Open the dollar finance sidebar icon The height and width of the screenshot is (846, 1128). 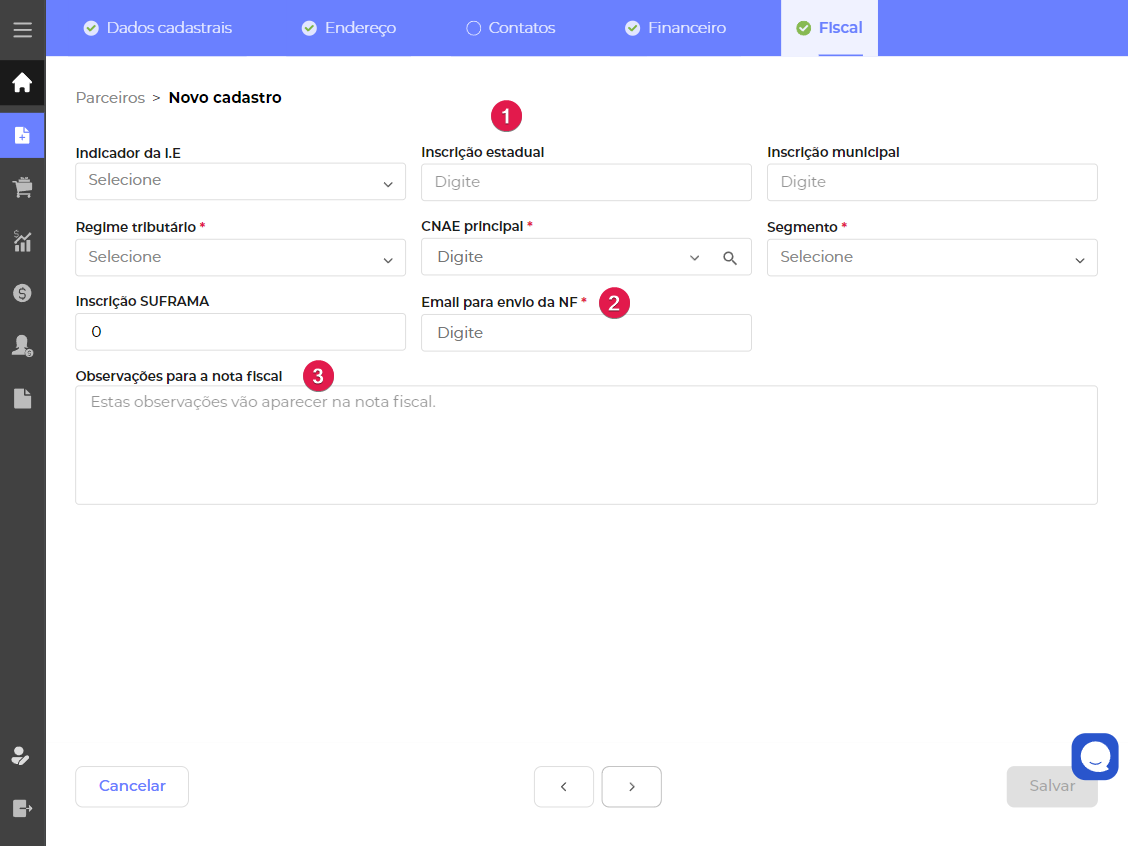pyautogui.click(x=22, y=293)
